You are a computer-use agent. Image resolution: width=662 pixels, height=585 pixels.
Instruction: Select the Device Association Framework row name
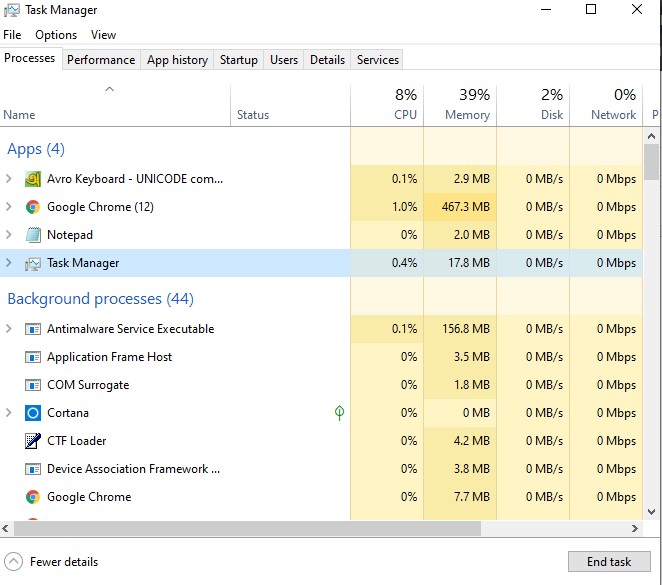133,469
